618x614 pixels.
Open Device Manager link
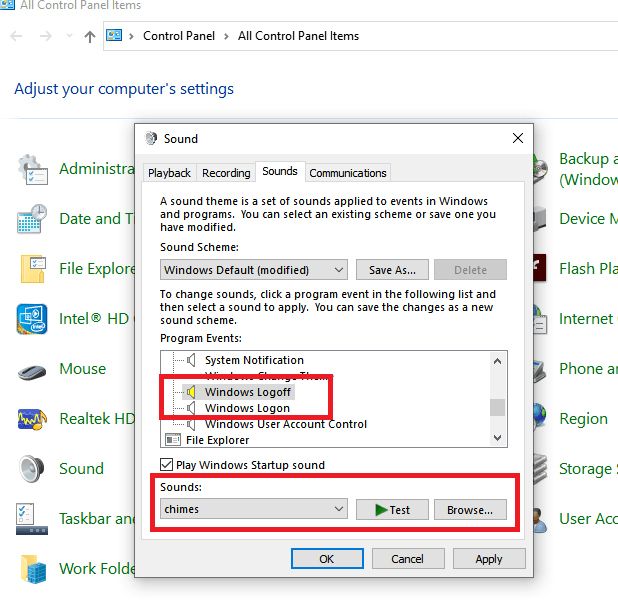[x=588, y=218]
